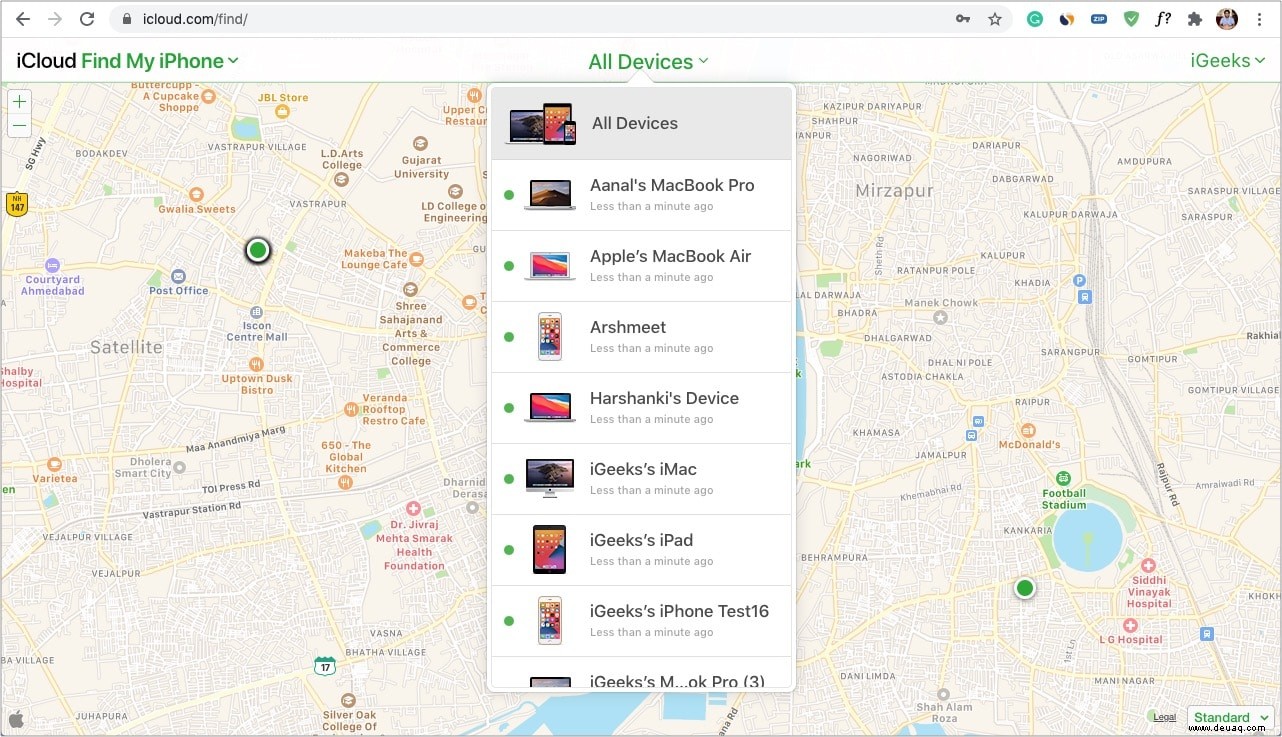Open Standard map type dropdown

[1230, 717]
